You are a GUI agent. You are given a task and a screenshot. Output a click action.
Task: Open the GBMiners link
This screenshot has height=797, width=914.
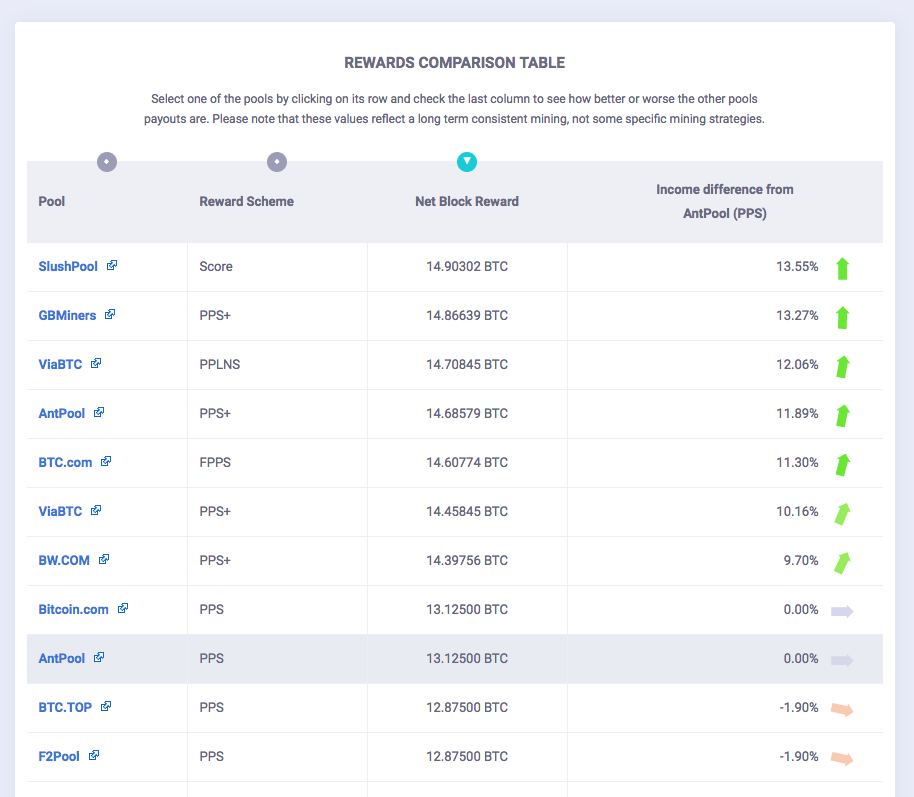click(65, 315)
